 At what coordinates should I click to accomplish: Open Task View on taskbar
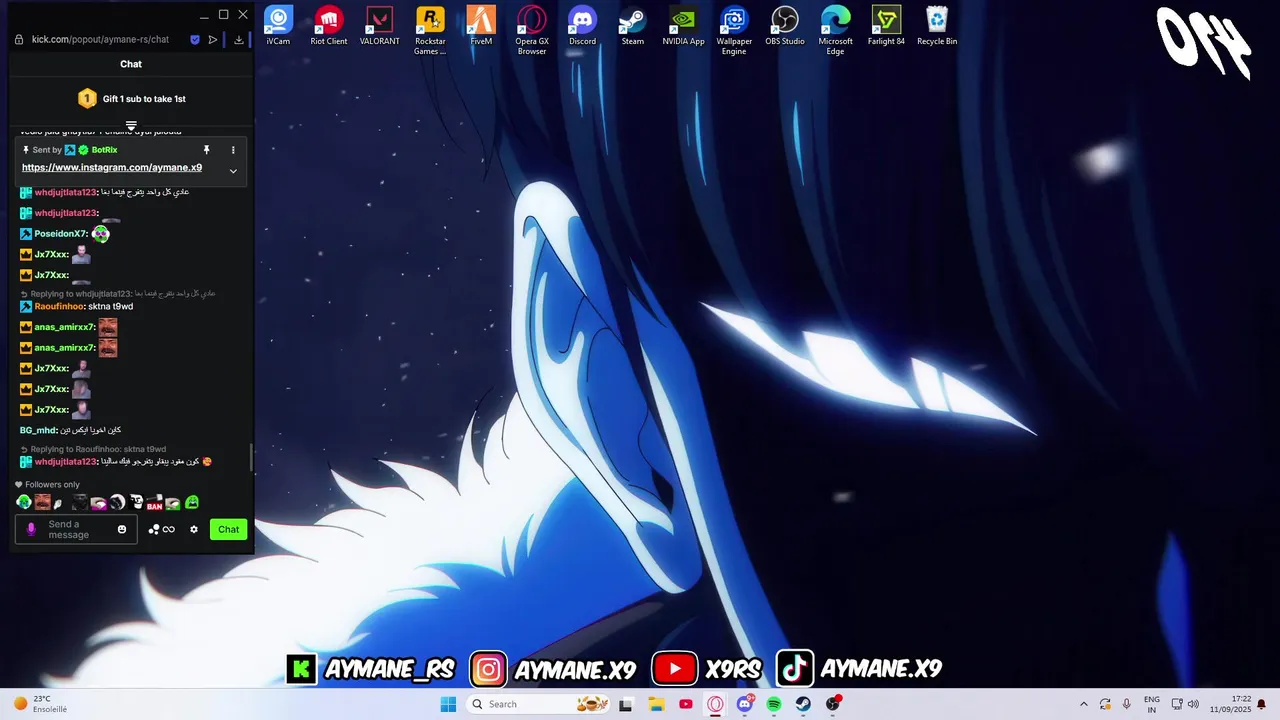pyautogui.click(x=626, y=704)
